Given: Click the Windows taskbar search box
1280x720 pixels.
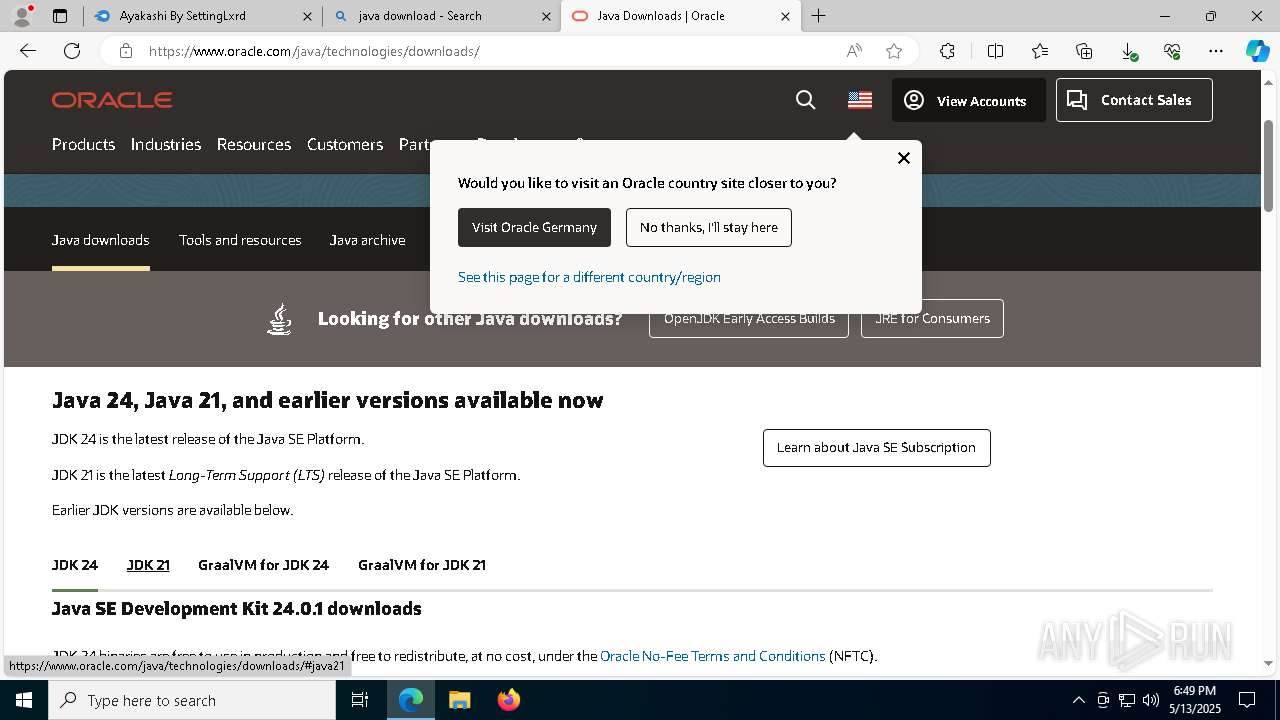Looking at the screenshot, I should pos(192,700).
